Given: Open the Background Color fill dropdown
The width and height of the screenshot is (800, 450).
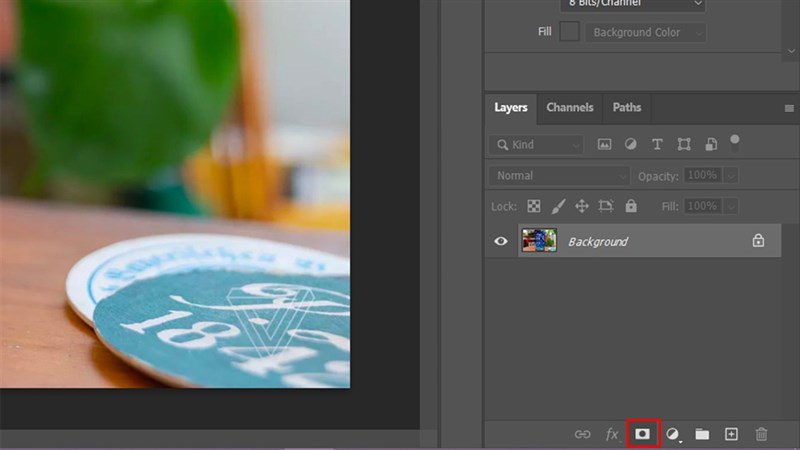Looking at the screenshot, I should coord(646,33).
